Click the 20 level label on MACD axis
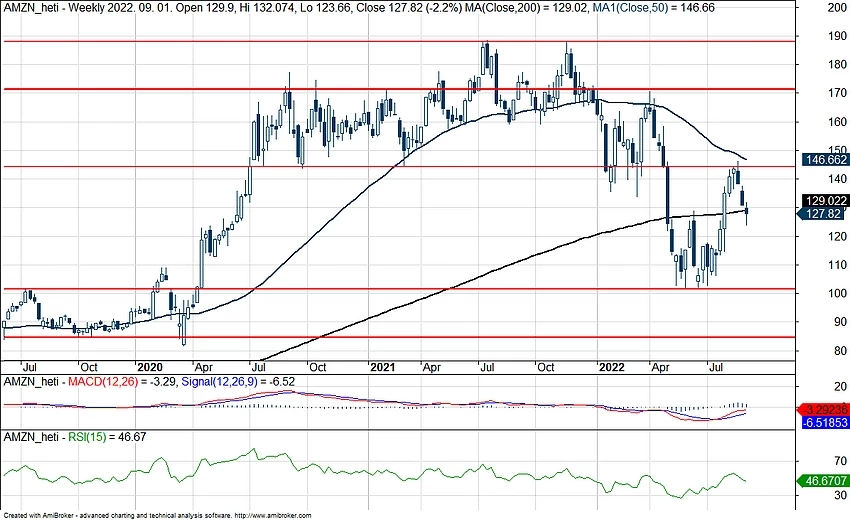This screenshot has height=520, width=850. [840, 387]
